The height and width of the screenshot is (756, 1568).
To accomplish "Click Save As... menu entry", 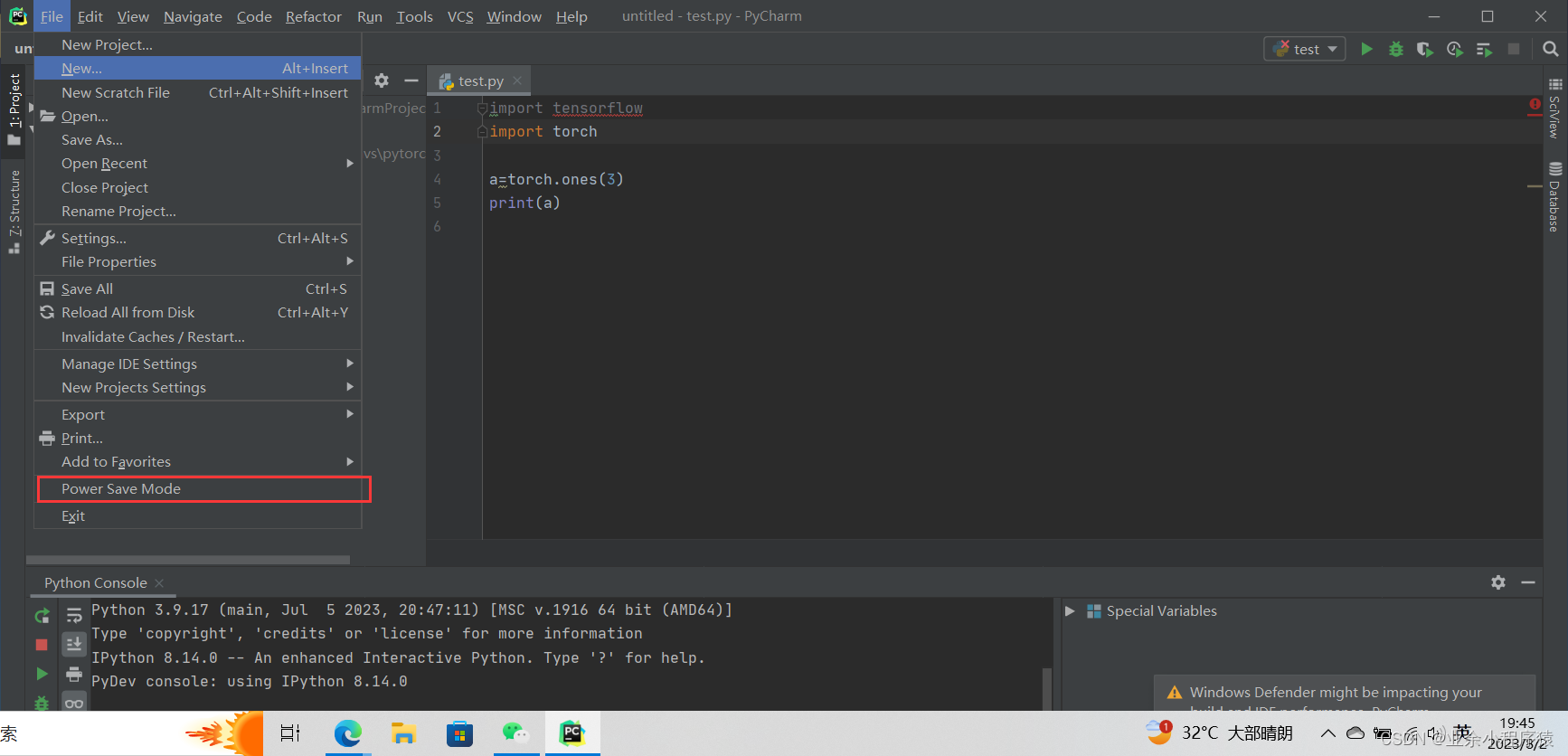I will tap(197, 140).
